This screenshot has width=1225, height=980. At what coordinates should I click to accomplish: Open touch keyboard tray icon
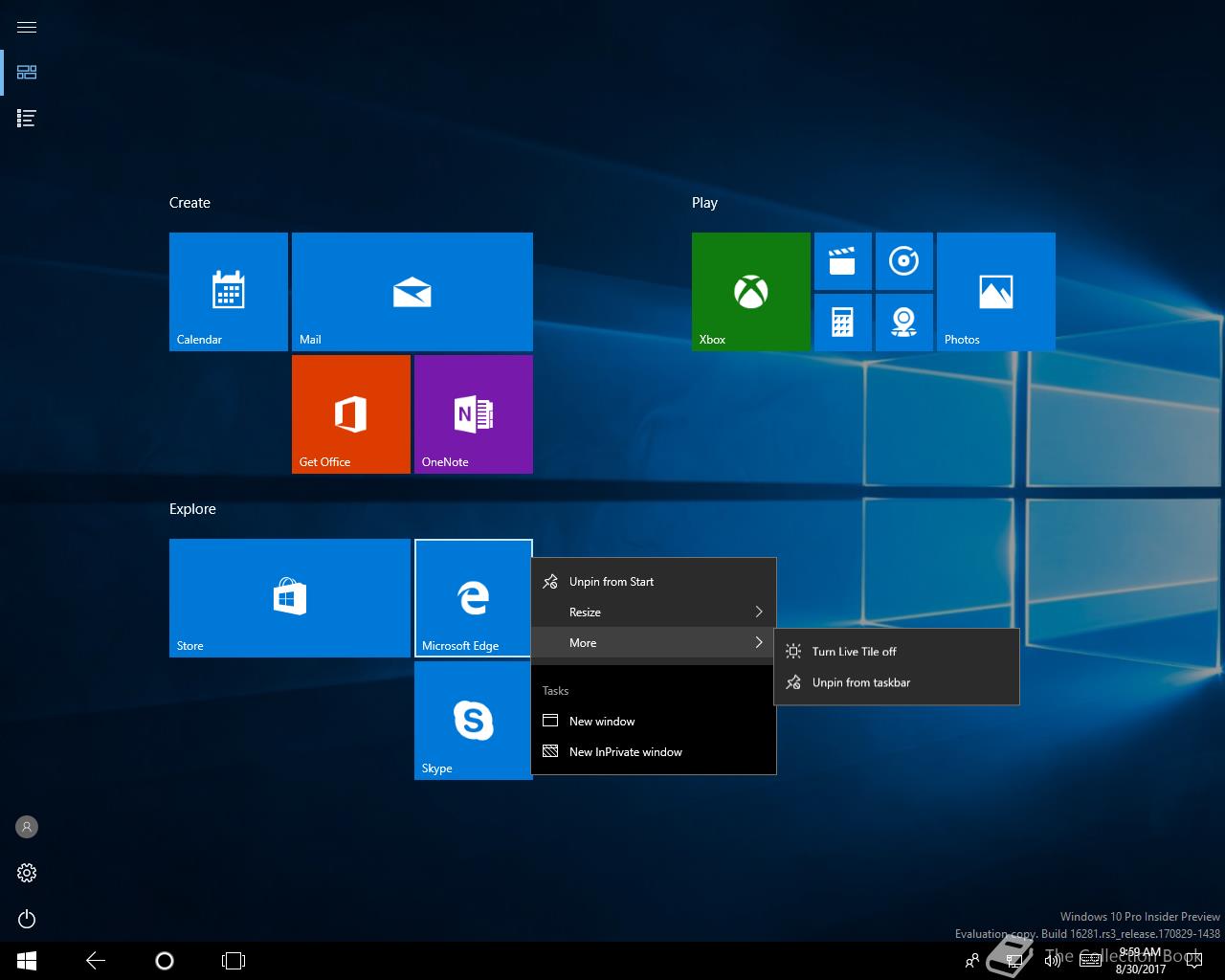1090,960
